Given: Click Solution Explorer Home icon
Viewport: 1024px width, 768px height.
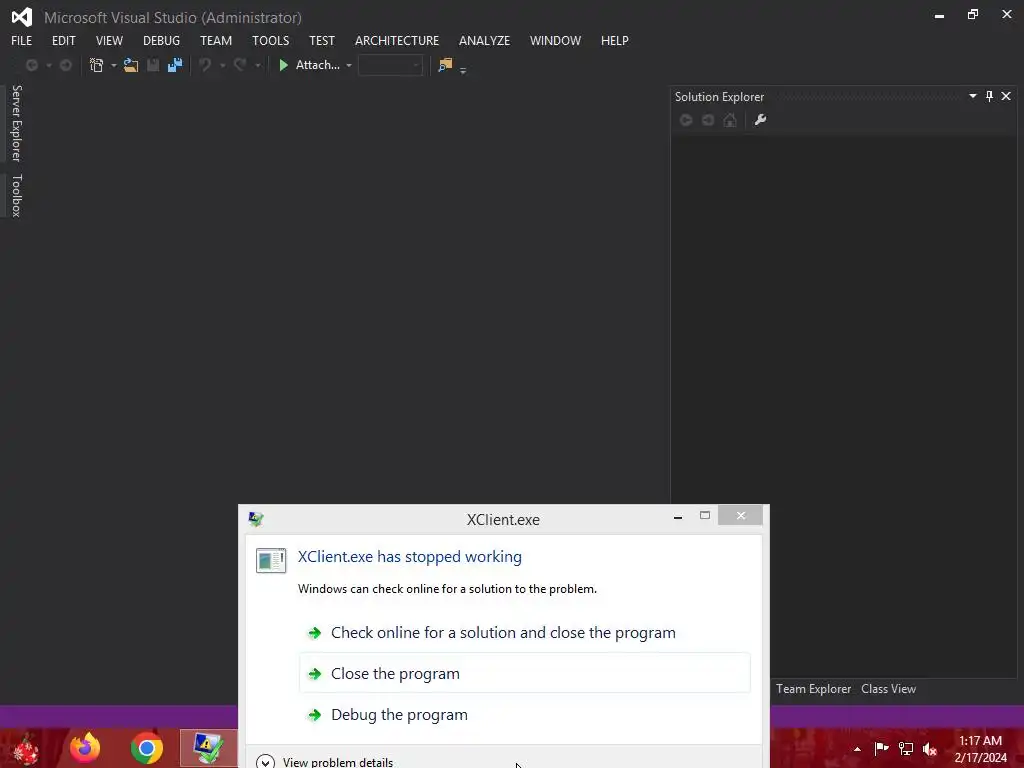Looking at the screenshot, I should point(730,120).
